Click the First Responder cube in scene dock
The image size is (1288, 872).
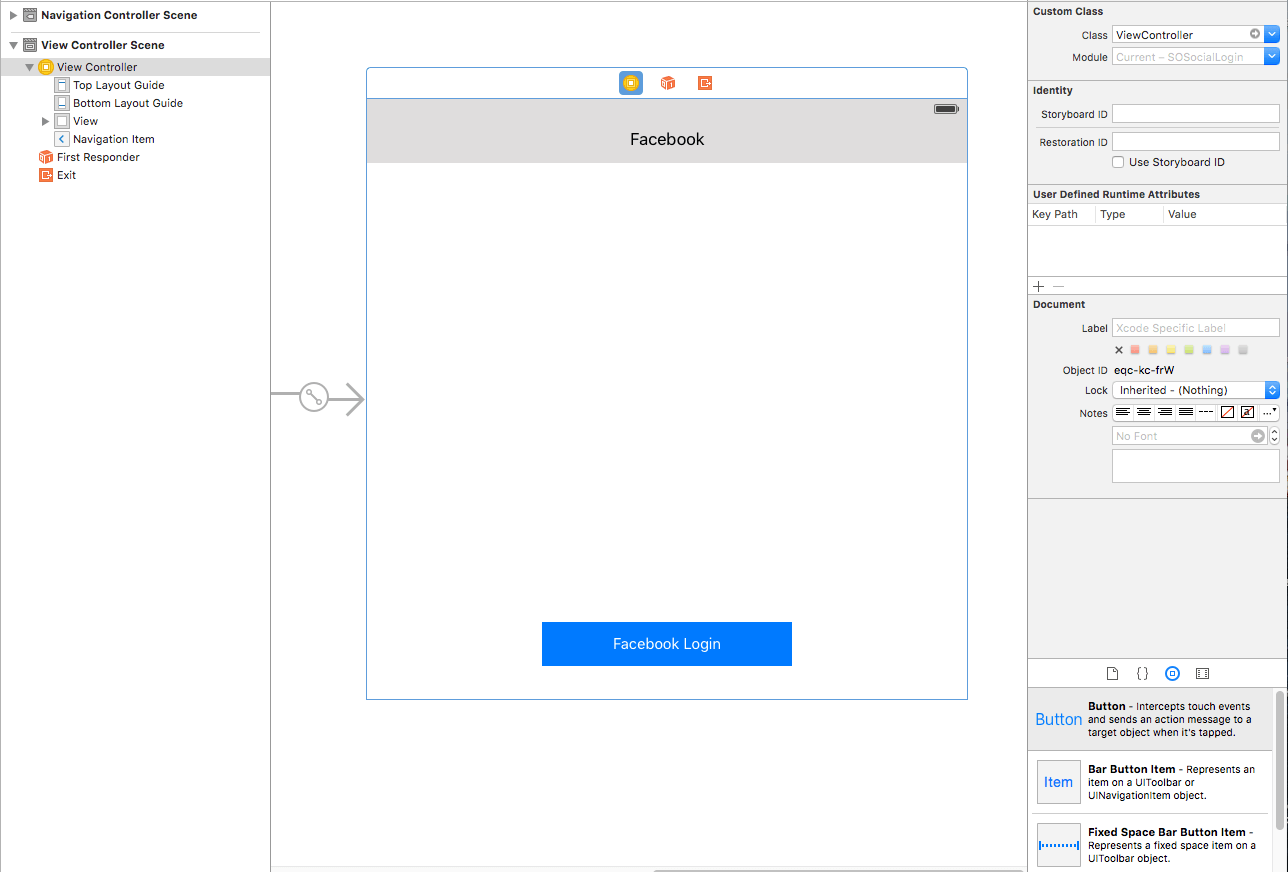point(668,83)
